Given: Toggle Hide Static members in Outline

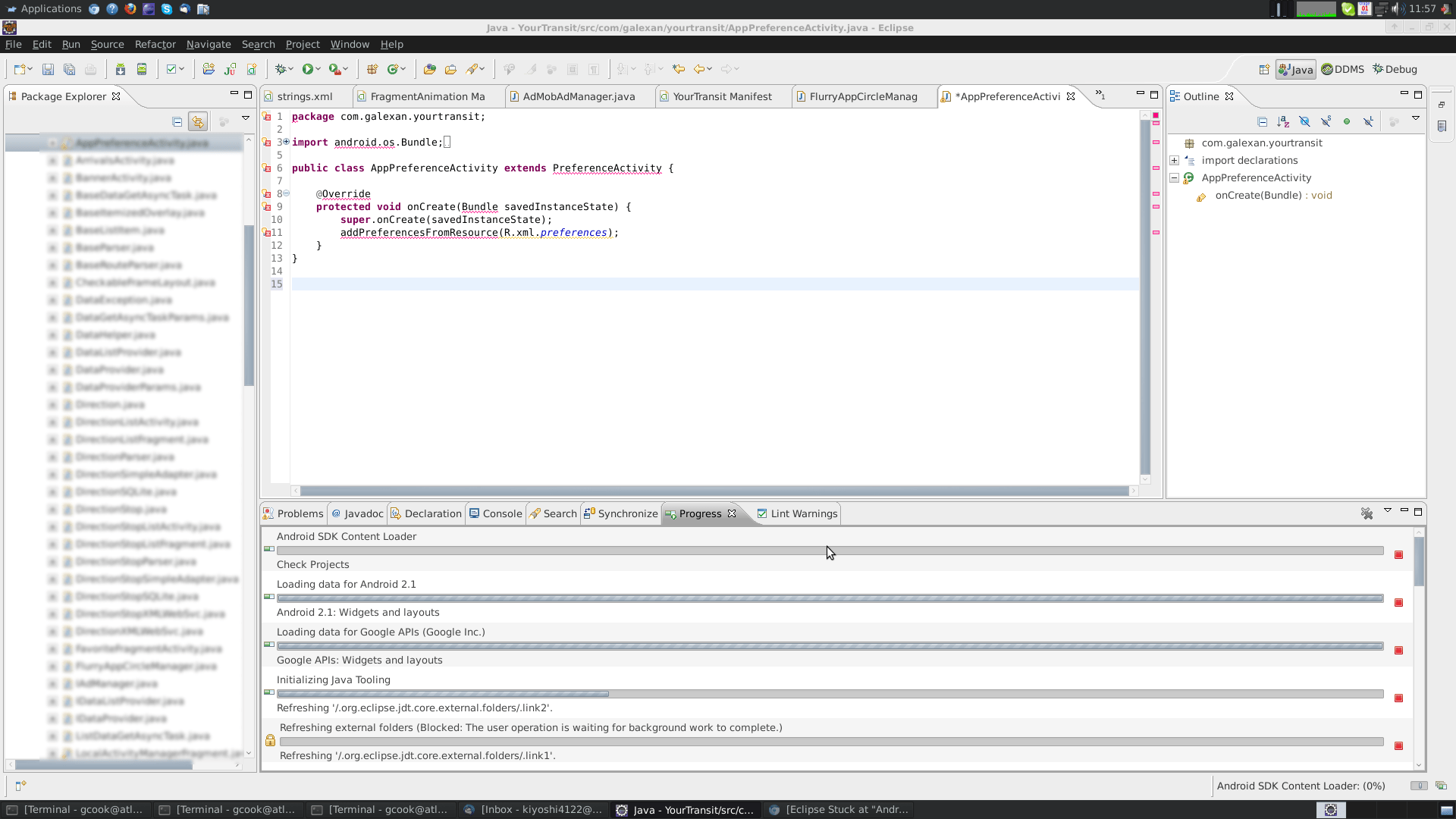Looking at the screenshot, I should click(x=1326, y=122).
